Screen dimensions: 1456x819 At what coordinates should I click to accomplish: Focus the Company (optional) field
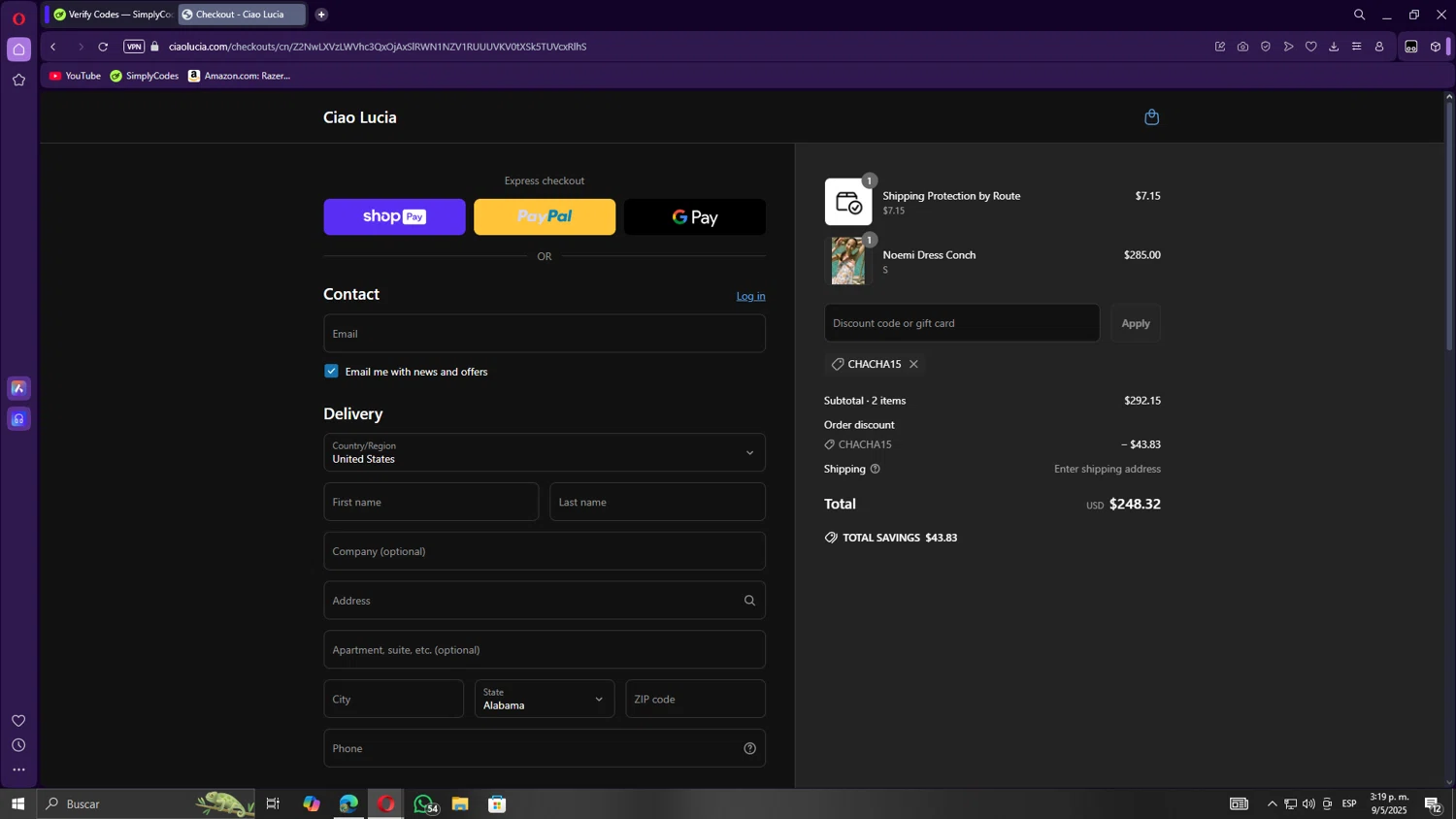(x=545, y=551)
